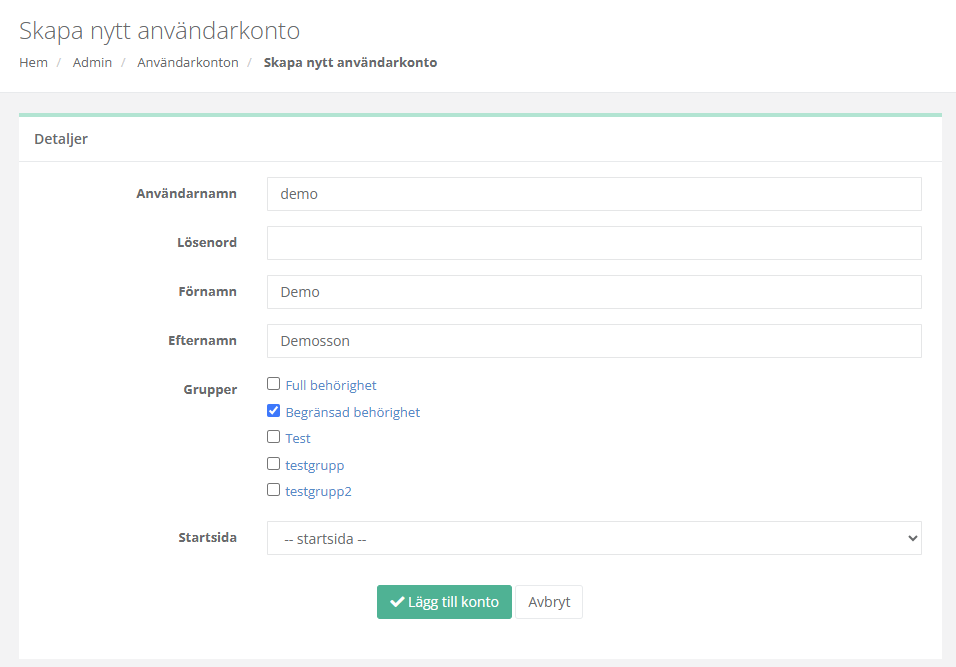Go to the Admin breadcrumb

click(92, 62)
